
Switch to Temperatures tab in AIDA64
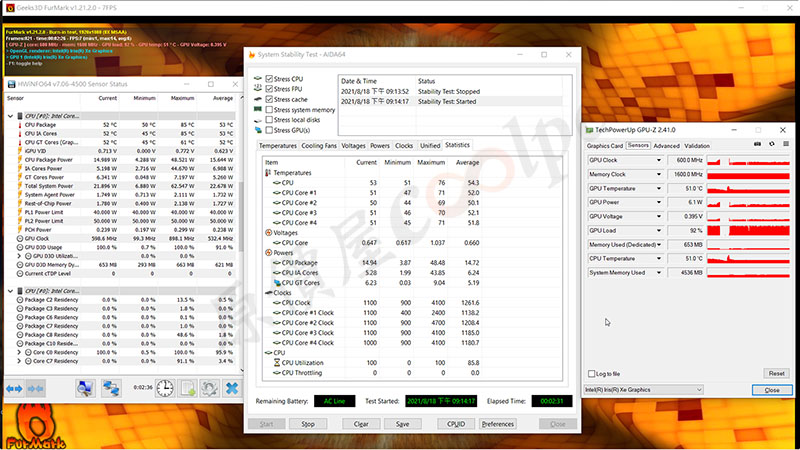click(278, 146)
